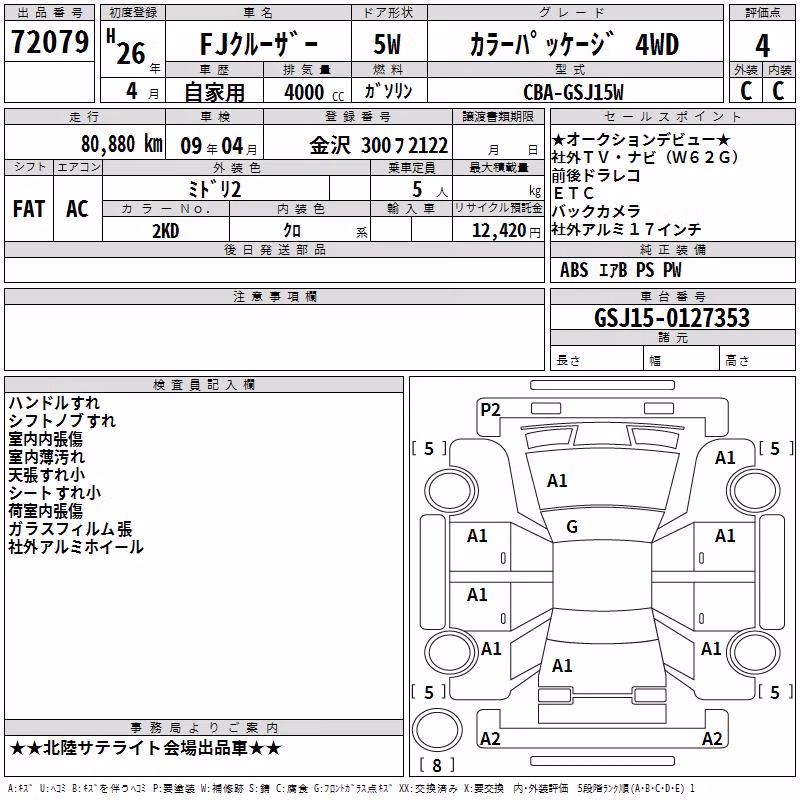Click 評価点 header label
The width and height of the screenshot is (800, 800).
(762, 13)
